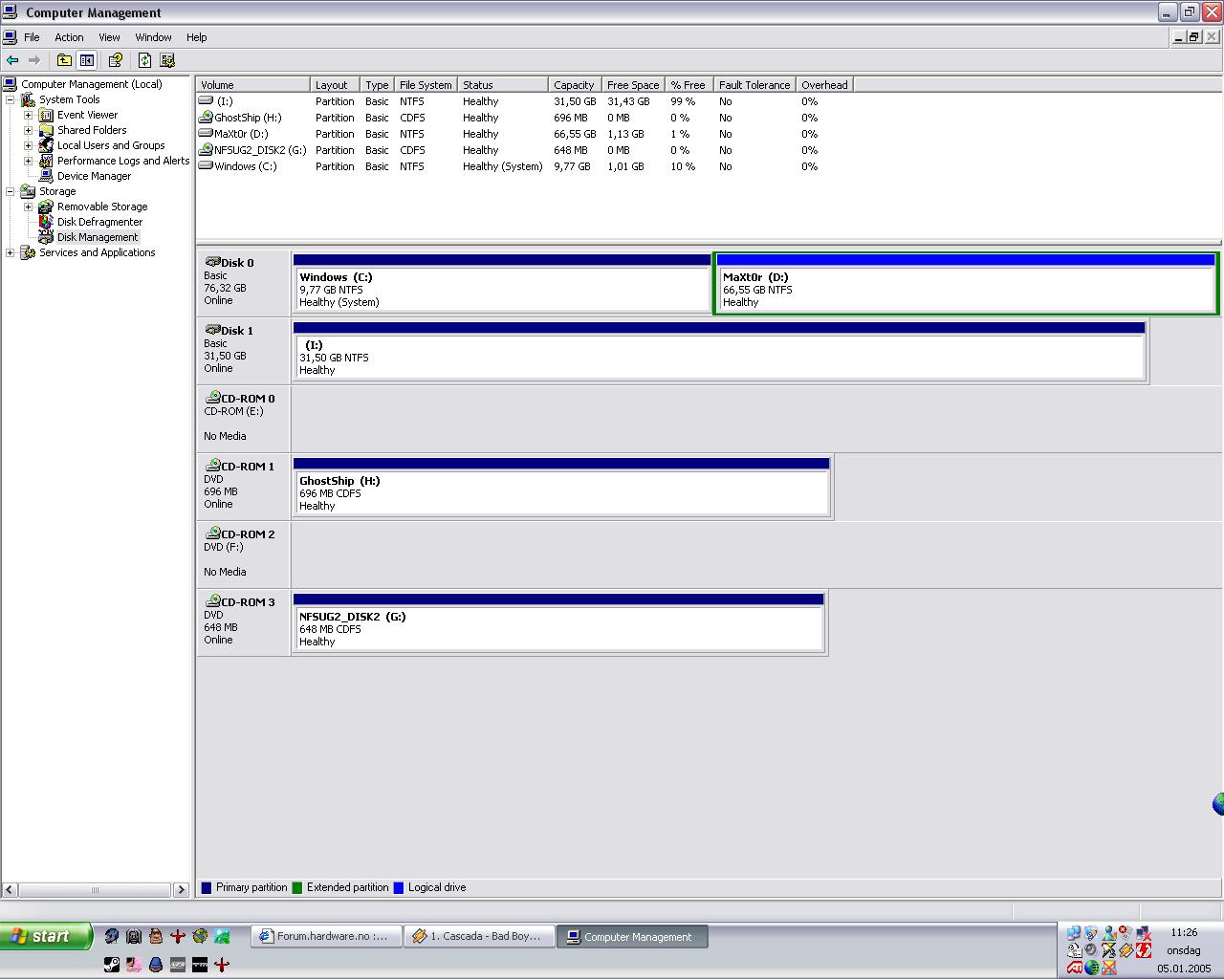Click the Back arrow toolbar icon
This screenshot has height=980, width=1224.
tap(12, 60)
